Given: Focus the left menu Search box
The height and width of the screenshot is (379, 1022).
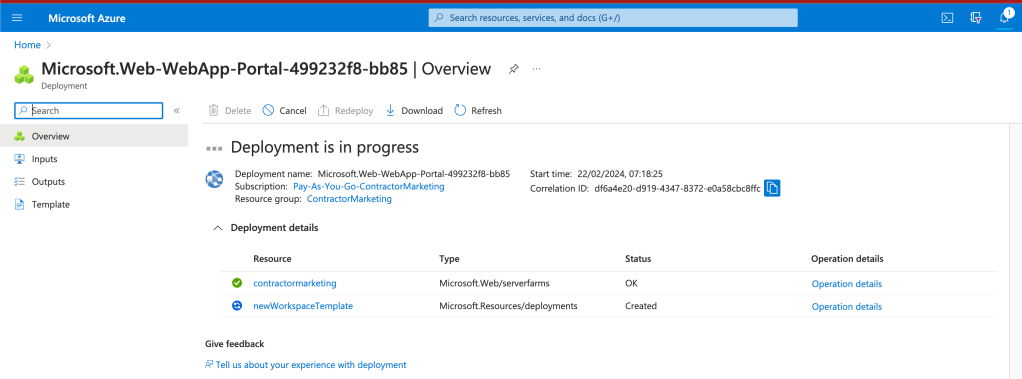Looking at the screenshot, I should coord(89,111).
